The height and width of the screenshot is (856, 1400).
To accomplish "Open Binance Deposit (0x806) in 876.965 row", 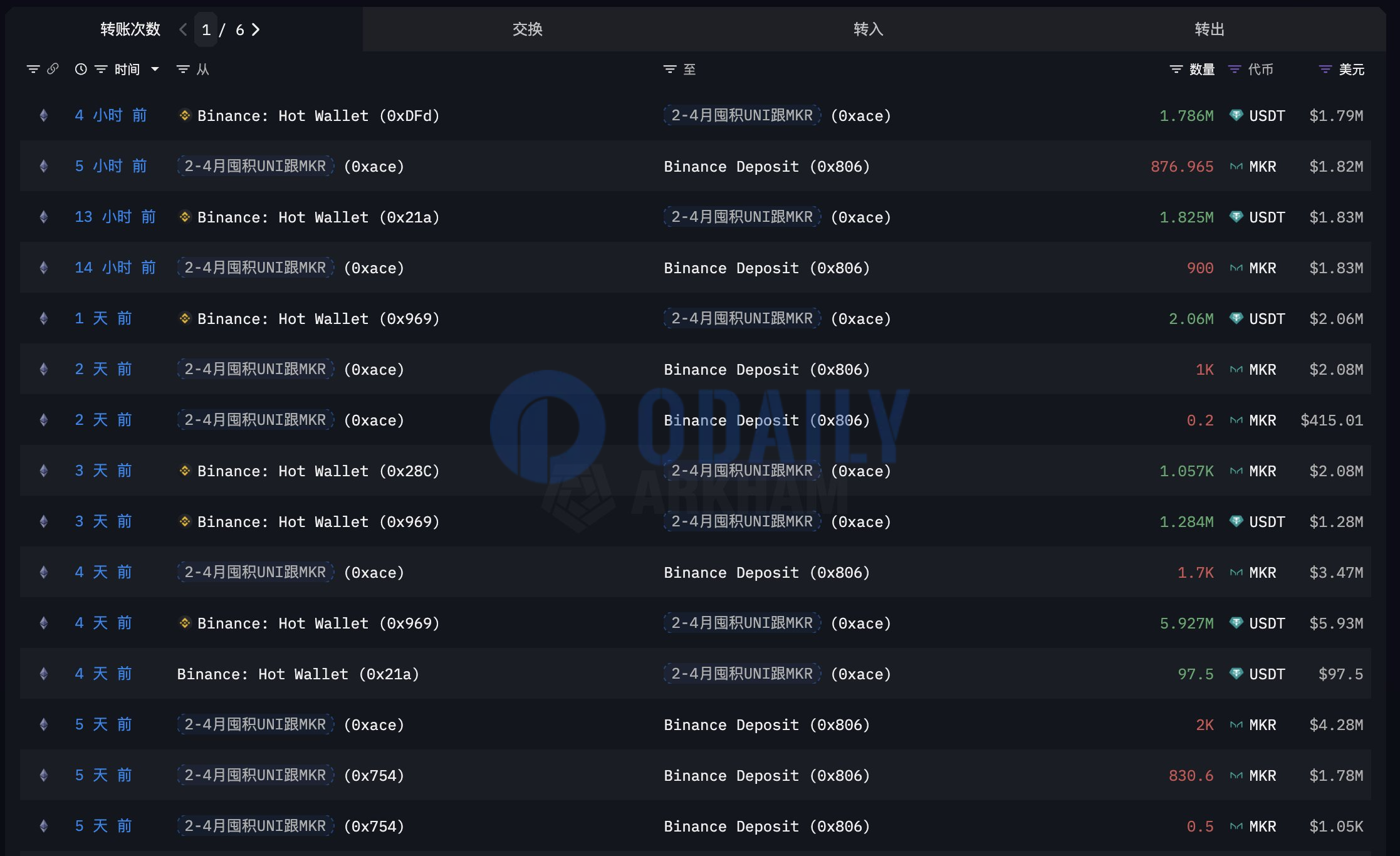I will tap(767, 167).
